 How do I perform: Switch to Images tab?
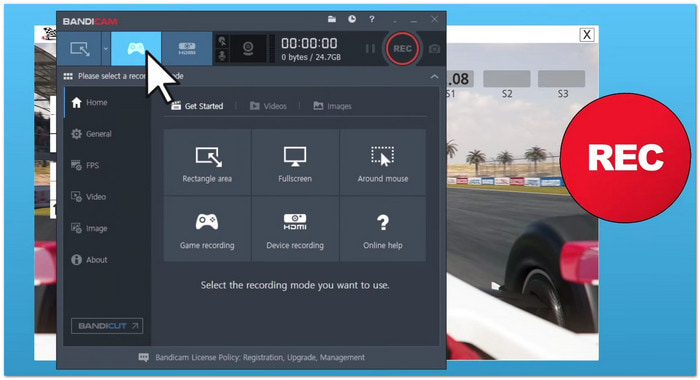click(x=332, y=106)
